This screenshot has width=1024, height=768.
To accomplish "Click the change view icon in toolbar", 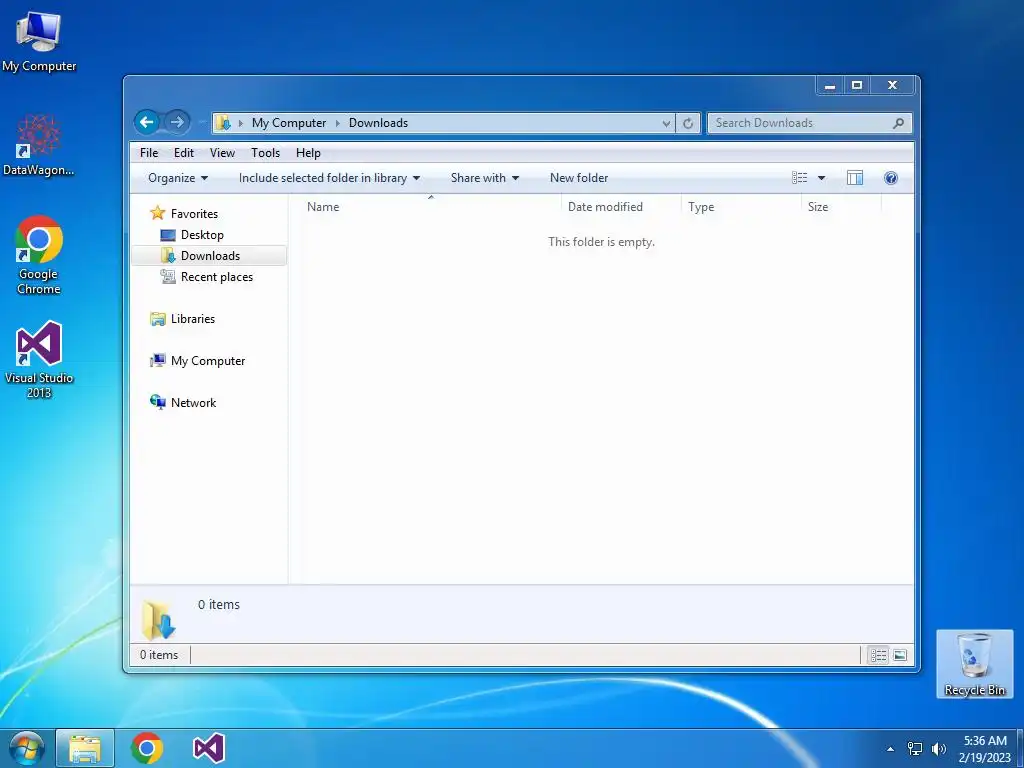I will pyautogui.click(x=799, y=178).
